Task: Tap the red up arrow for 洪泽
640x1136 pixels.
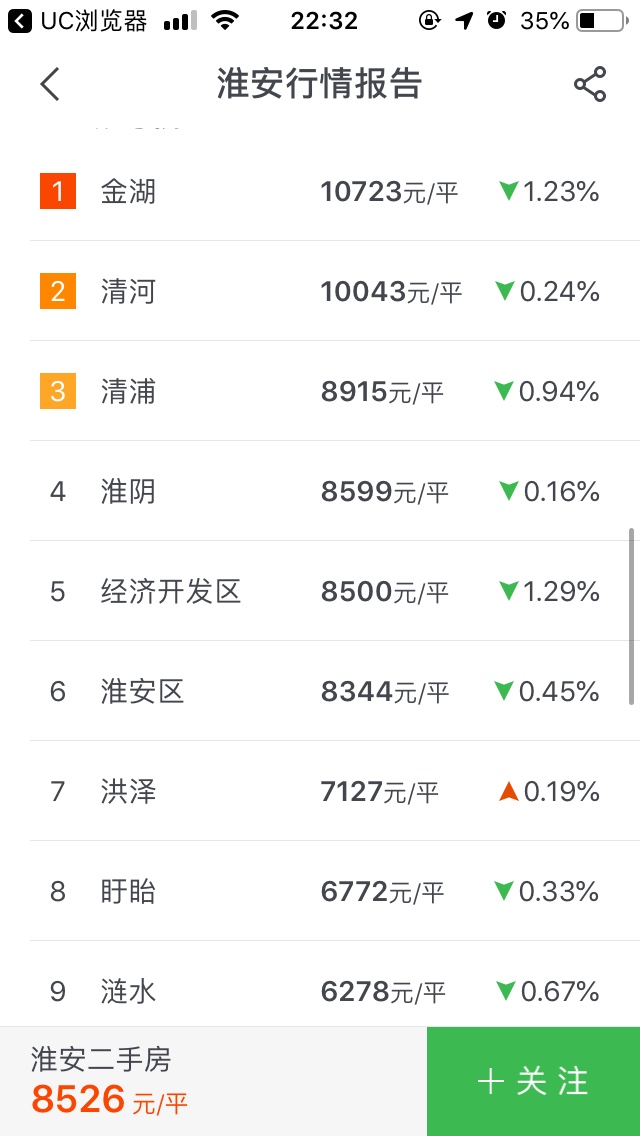Action: click(509, 792)
